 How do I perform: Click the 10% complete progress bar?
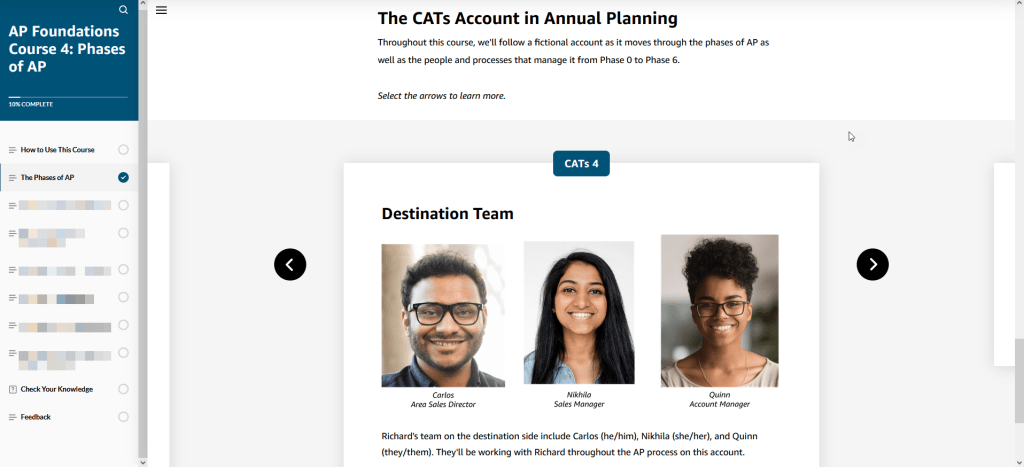[x=68, y=97]
